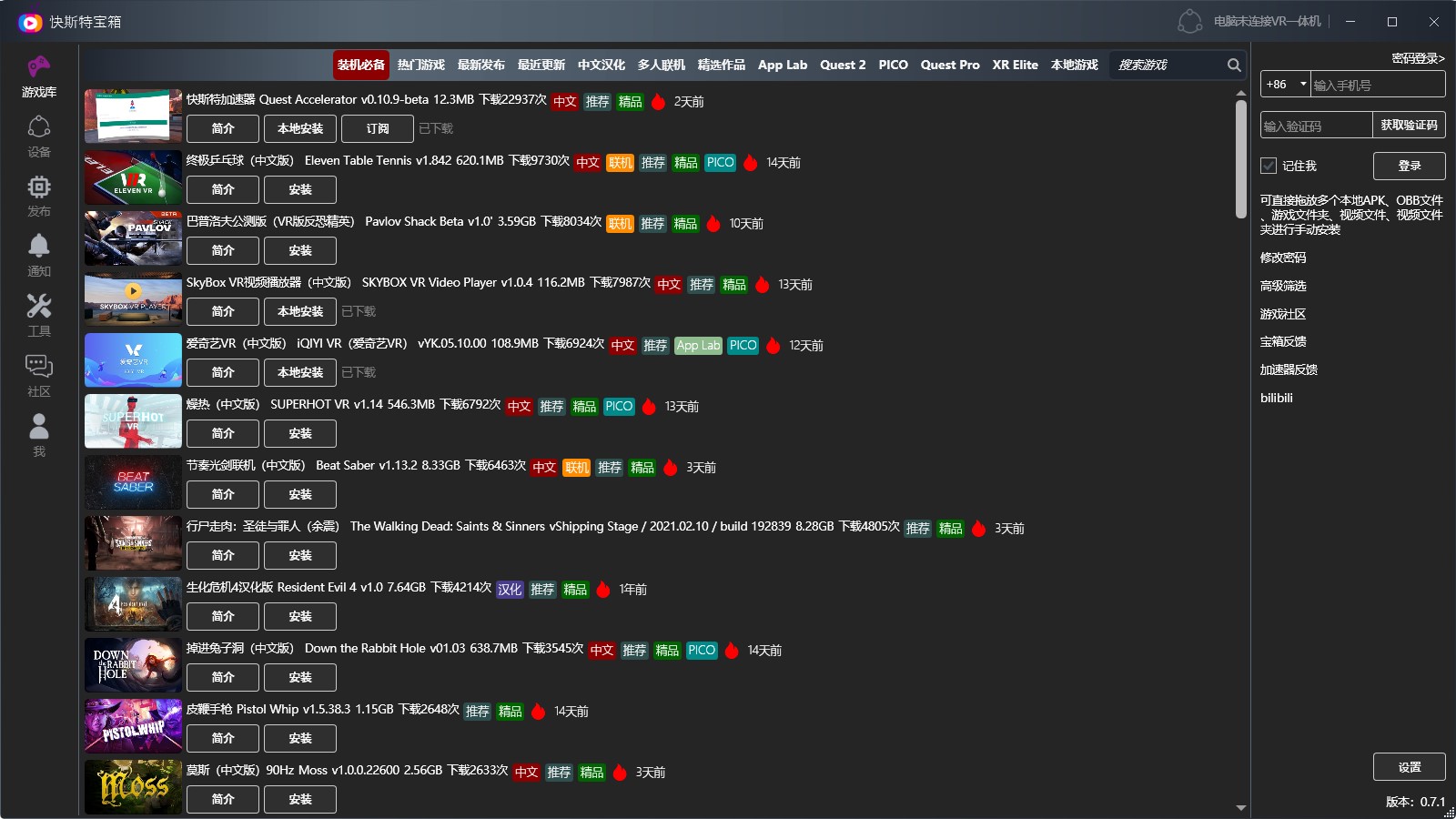
Task: Click the flame icon on Pistol Whip row
Action: click(x=538, y=711)
